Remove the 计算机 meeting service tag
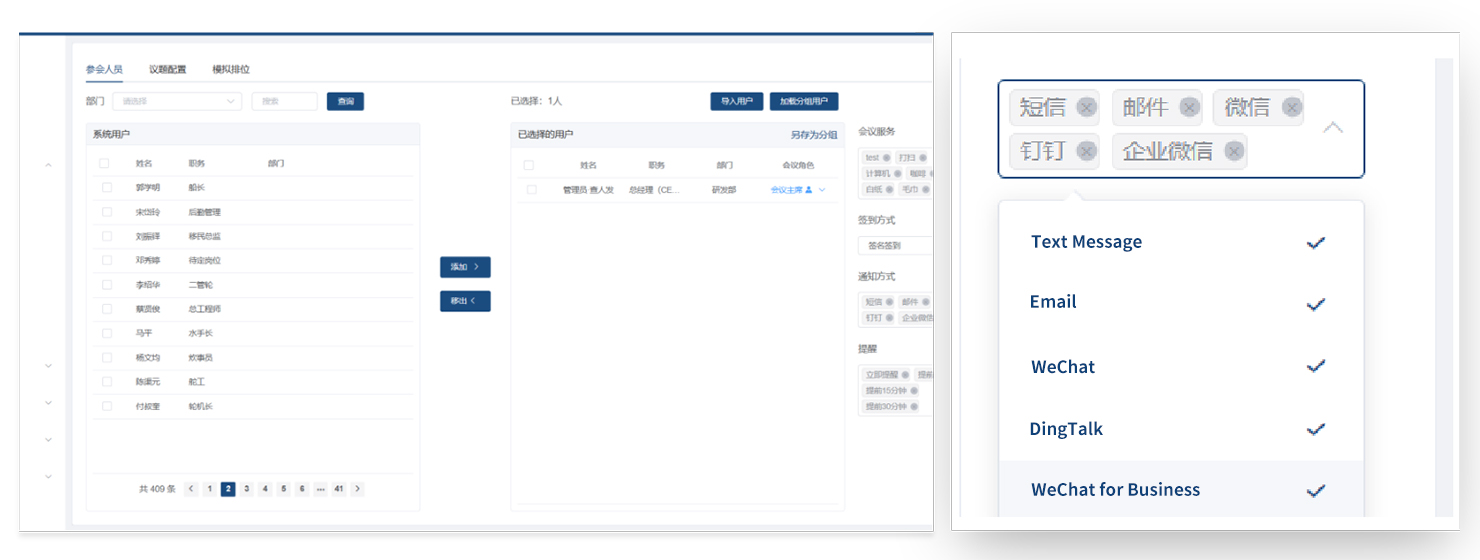Screen dimensions: 1480x560 898,173
